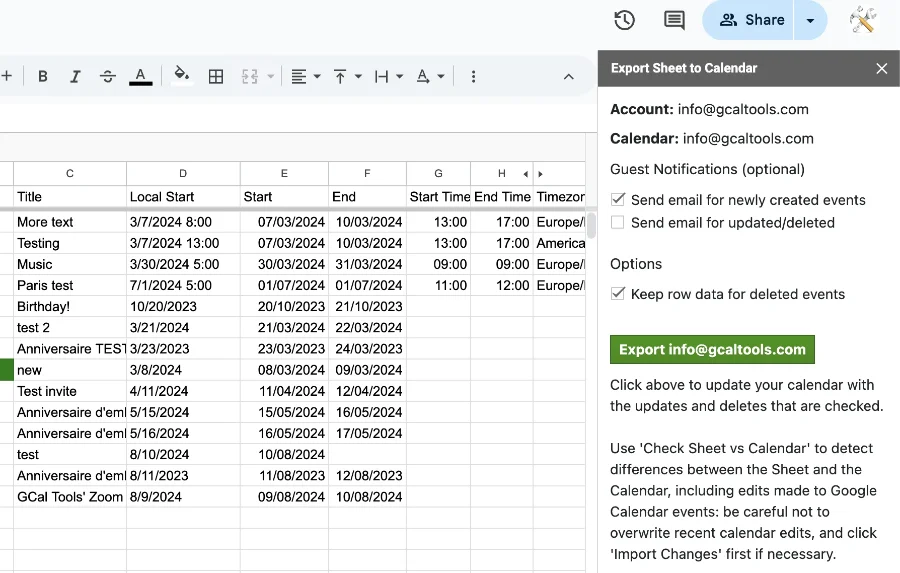900x573 pixels.
Task: Toggle Send email for newly created events
Action: coord(618,199)
